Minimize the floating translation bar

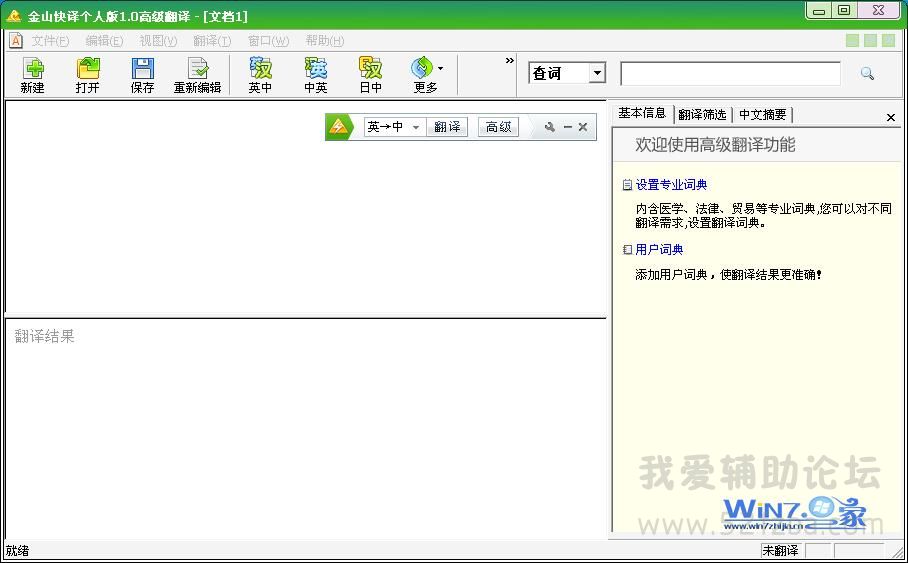pos(568,127)
